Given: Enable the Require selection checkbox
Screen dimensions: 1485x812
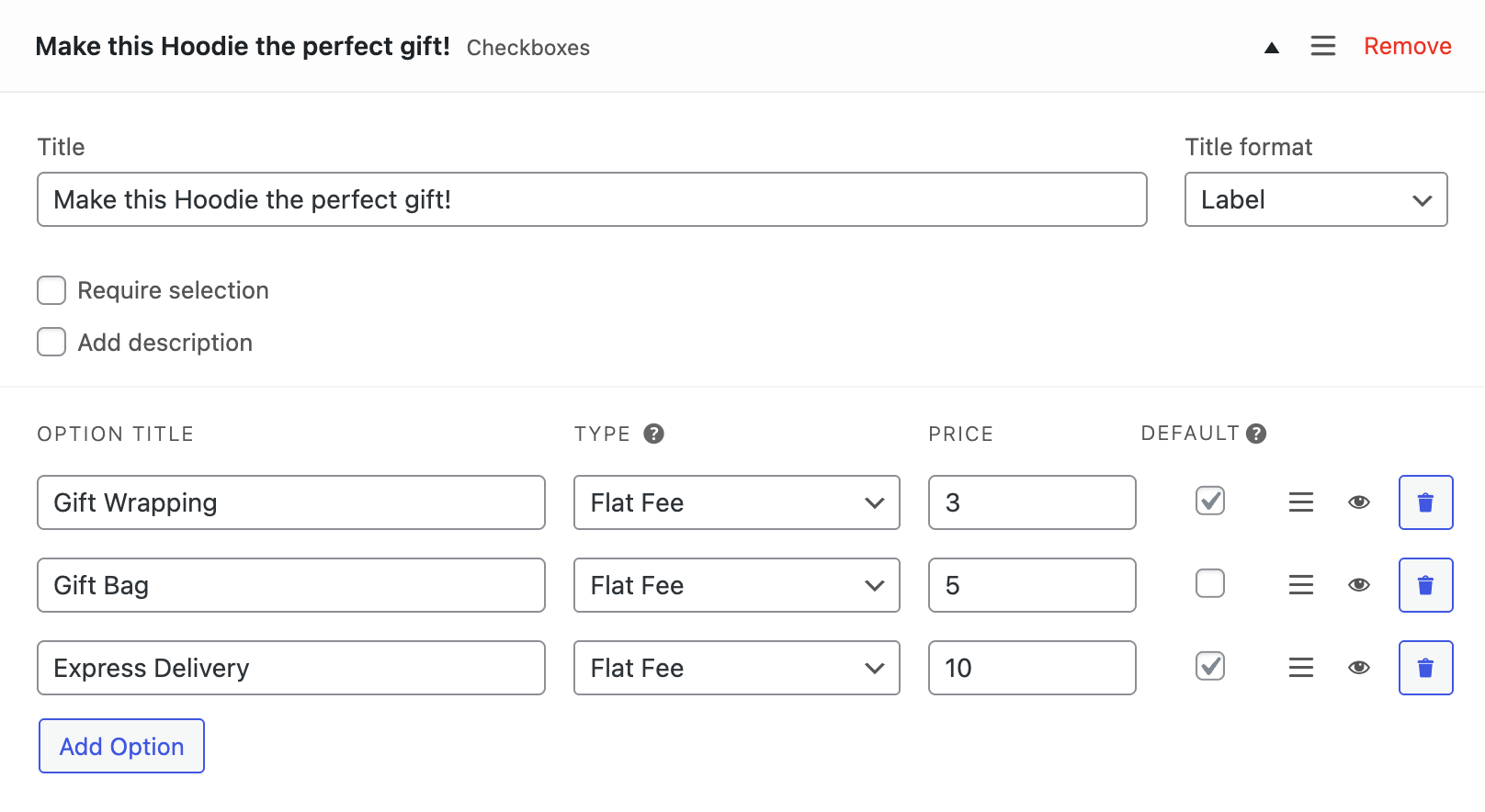Looking at the screenshot, I should click(51, 289).
